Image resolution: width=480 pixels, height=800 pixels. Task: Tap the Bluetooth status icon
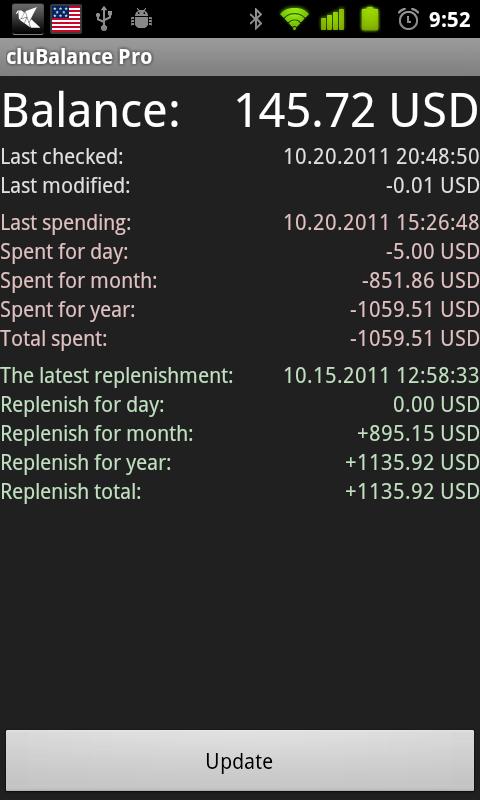pos(256,19)
